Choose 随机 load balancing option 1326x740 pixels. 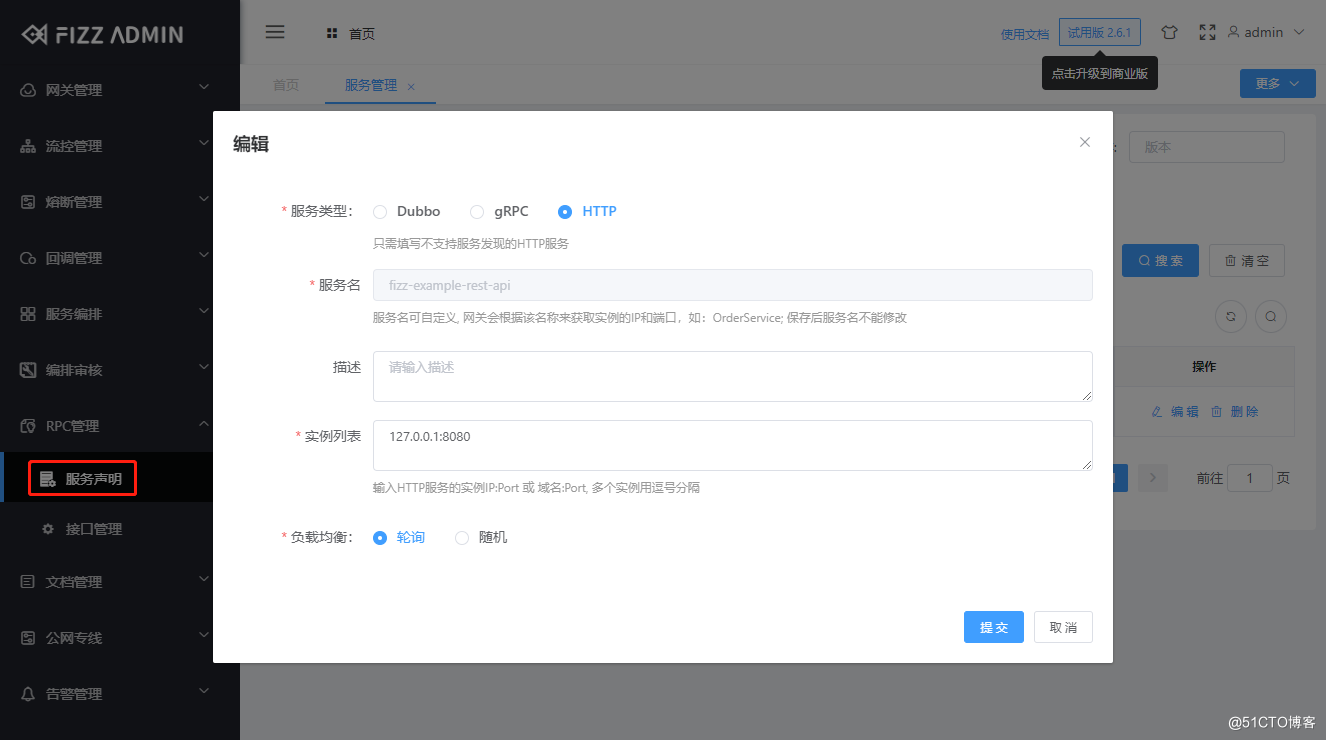coord(461,537)
